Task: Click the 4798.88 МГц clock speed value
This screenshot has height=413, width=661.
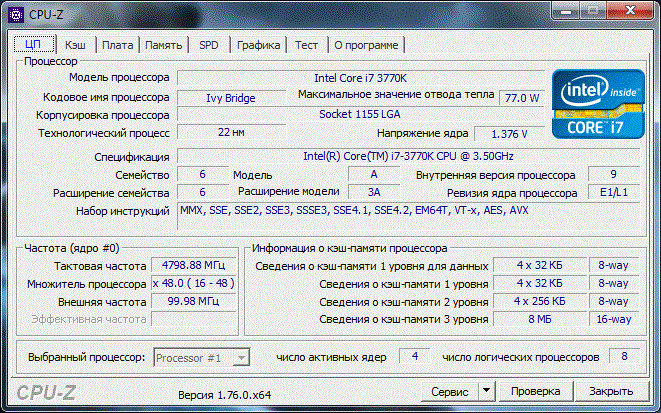Action: point(193,266)
